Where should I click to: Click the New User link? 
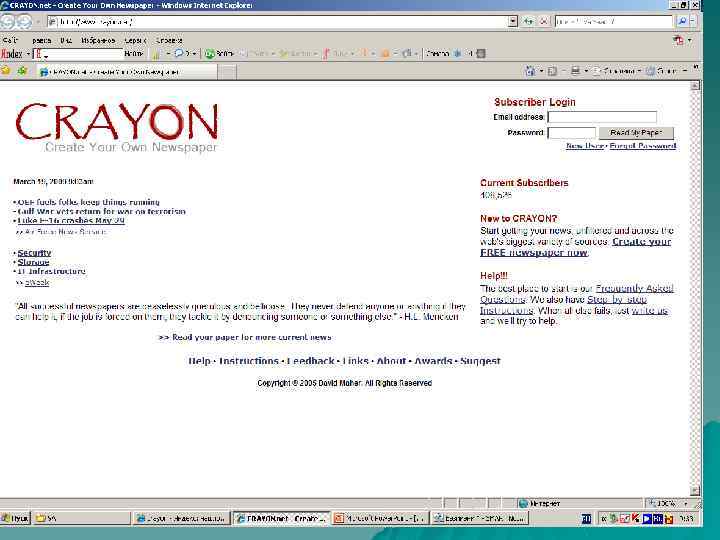585,146
